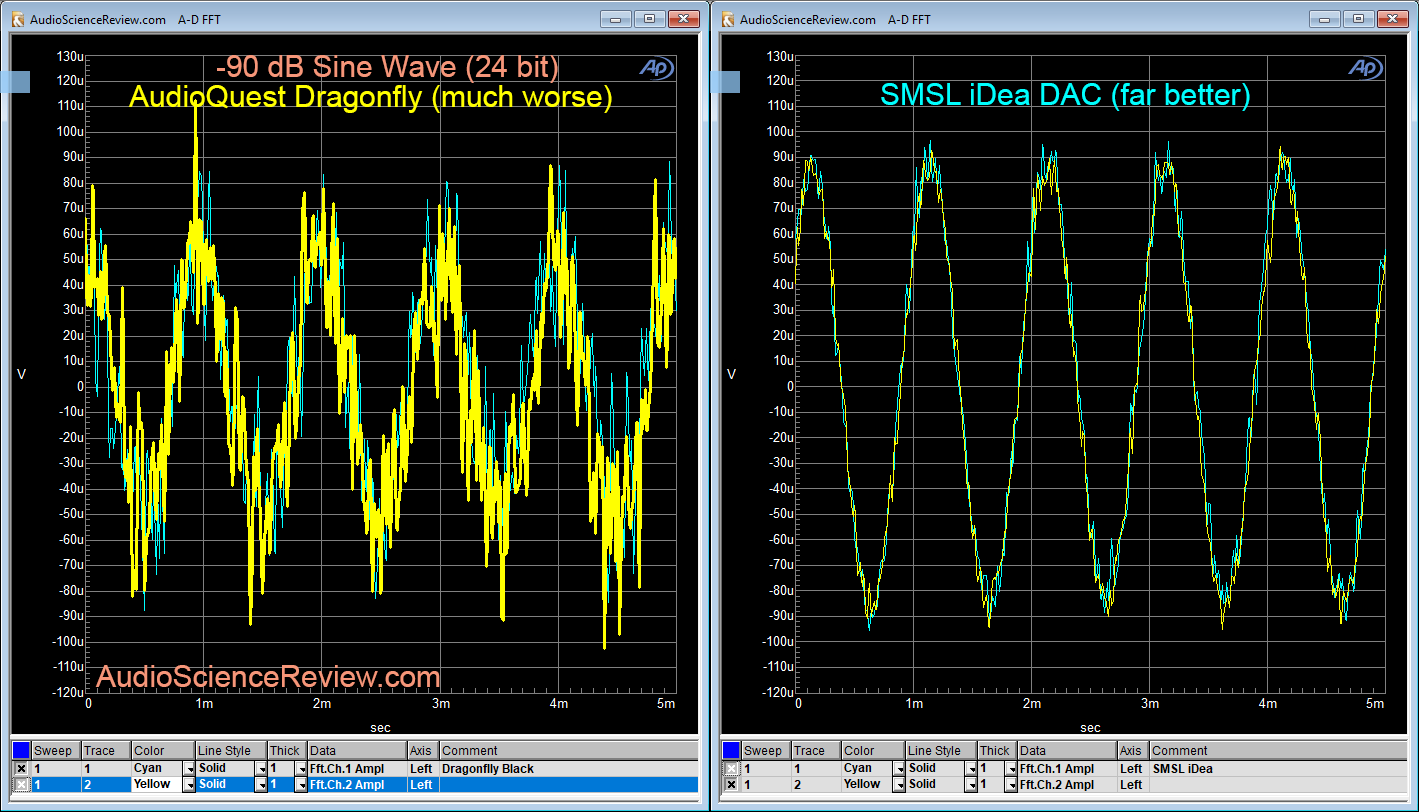Open trace 2 Thick dropdown in Dragonfly legend
Screen dimensions: 1420x812
[300, 785]
